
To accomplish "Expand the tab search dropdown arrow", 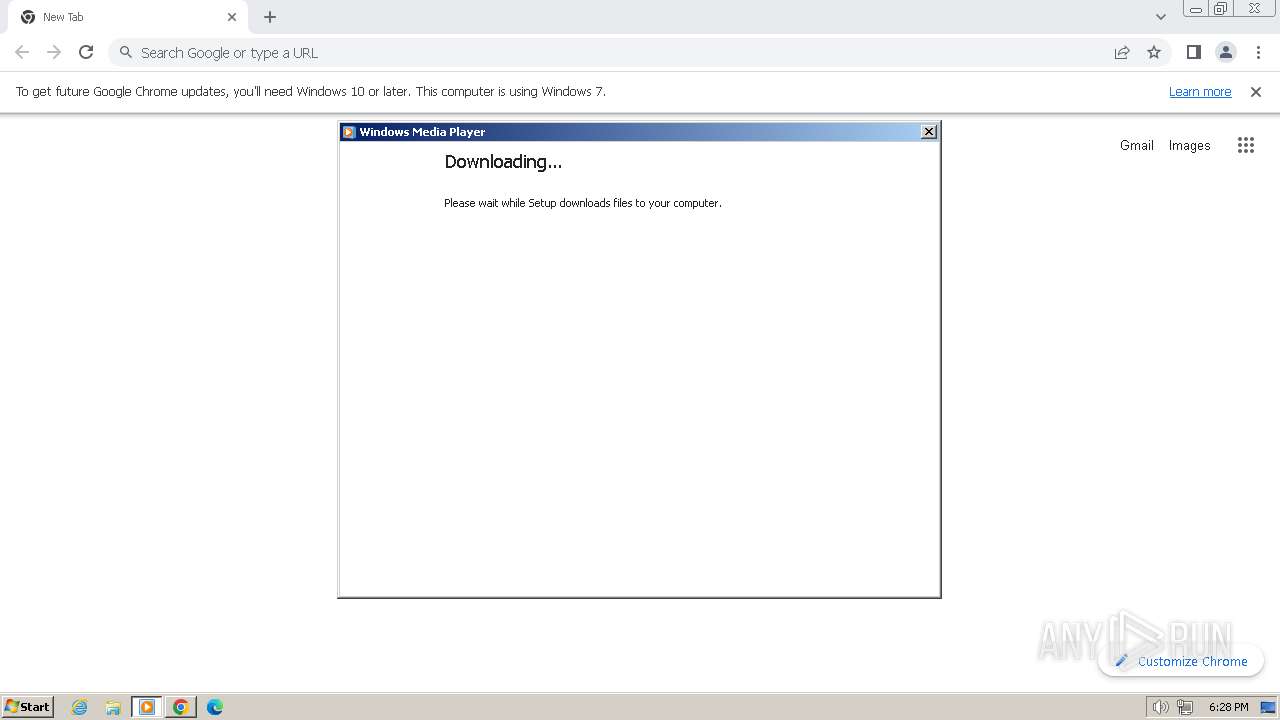I will [1160, 17].
